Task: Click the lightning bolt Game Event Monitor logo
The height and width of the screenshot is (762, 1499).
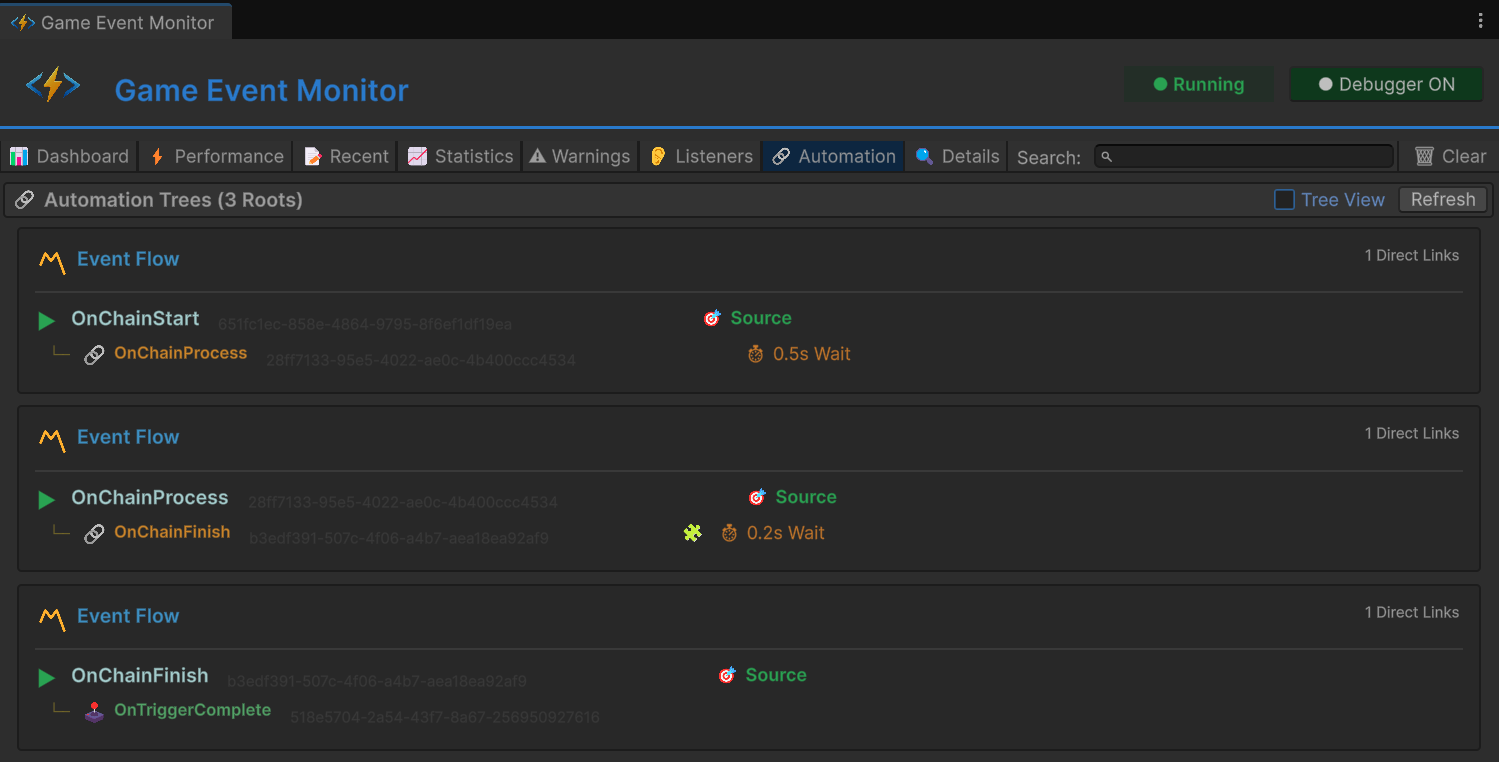Action: tap(52, 84)
